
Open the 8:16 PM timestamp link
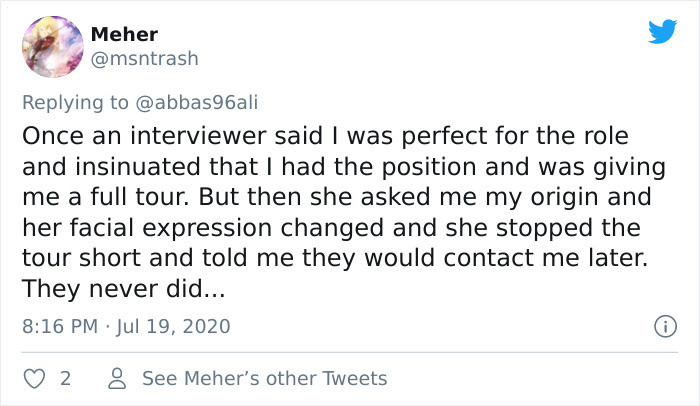[59, 326]
